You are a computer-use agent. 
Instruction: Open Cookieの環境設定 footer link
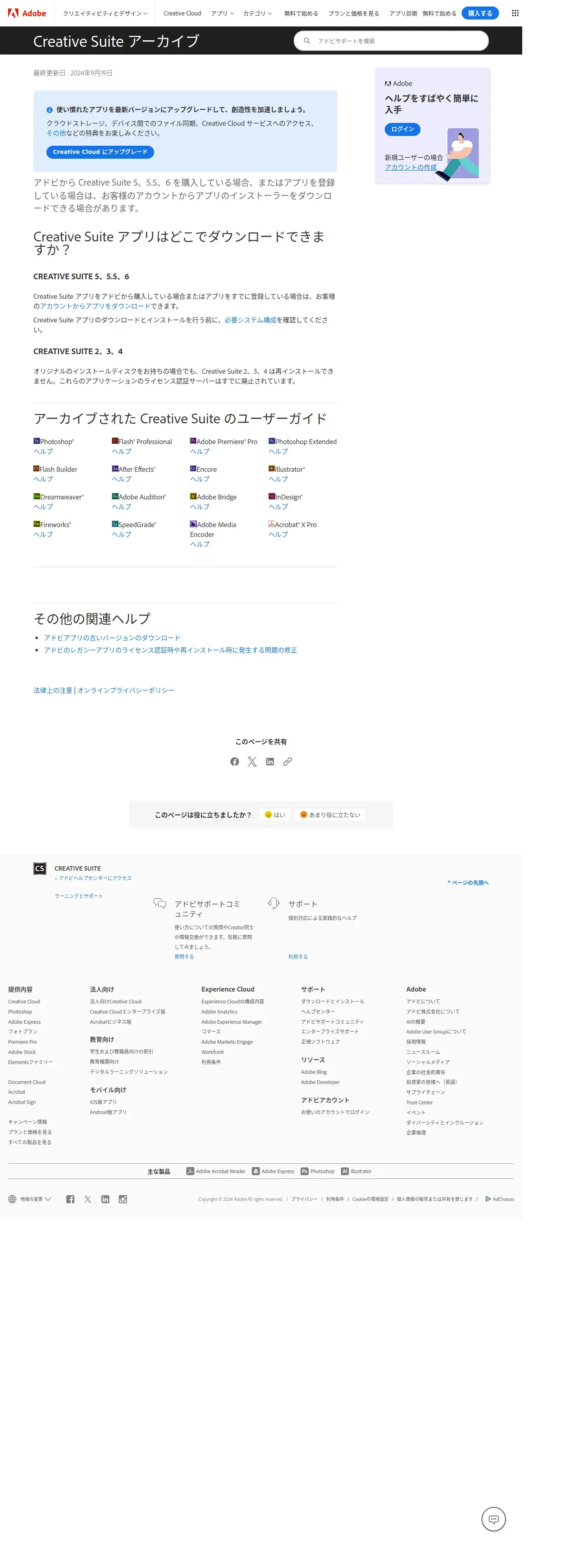tap(370, 1198)
